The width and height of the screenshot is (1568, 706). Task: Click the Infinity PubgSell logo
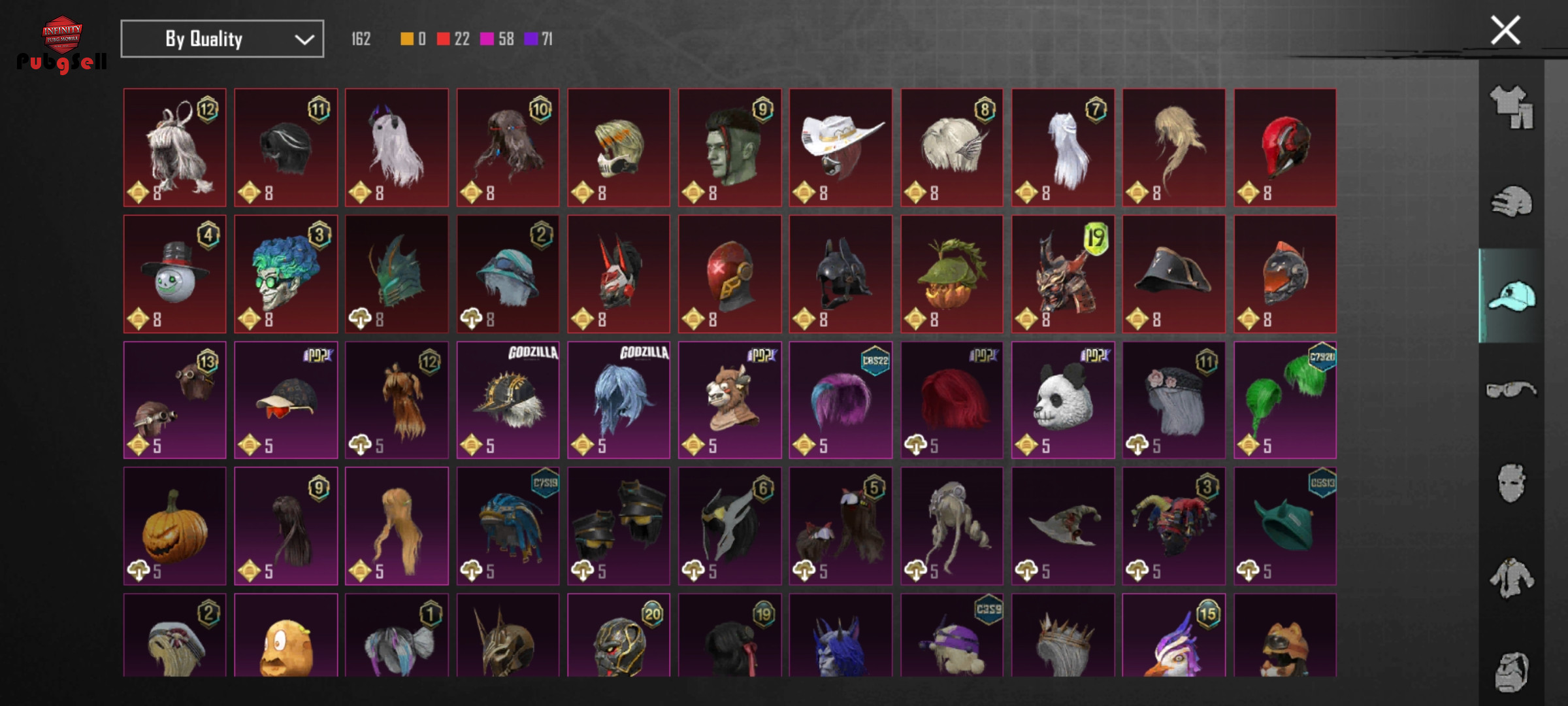click(62, 44)
